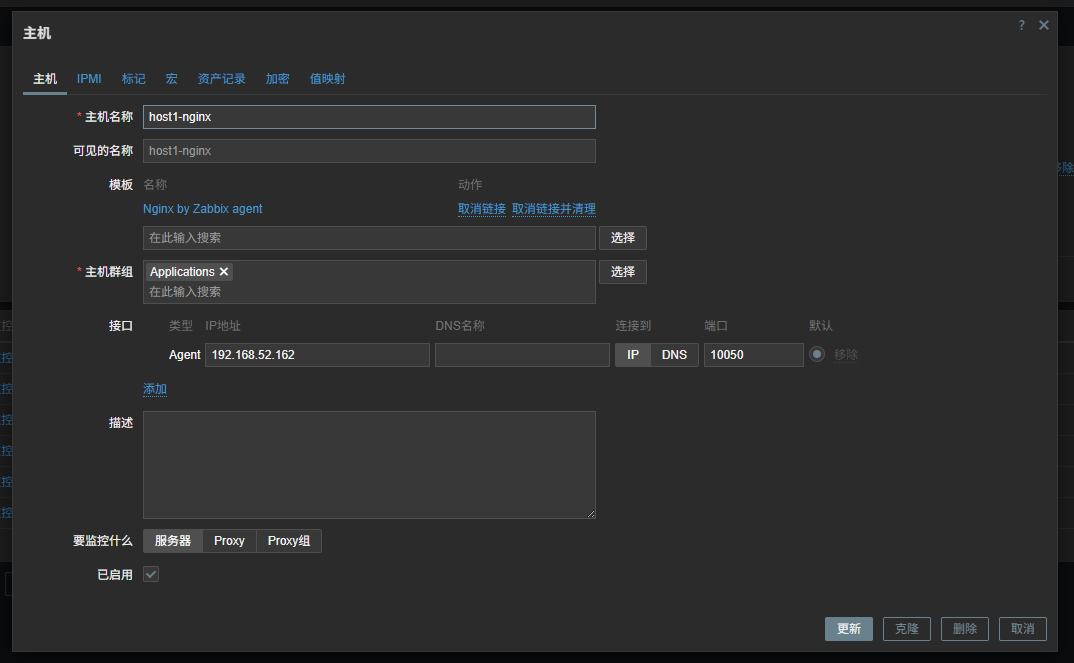
Task: Edit the port field 10050
Action: coord(753,355)
